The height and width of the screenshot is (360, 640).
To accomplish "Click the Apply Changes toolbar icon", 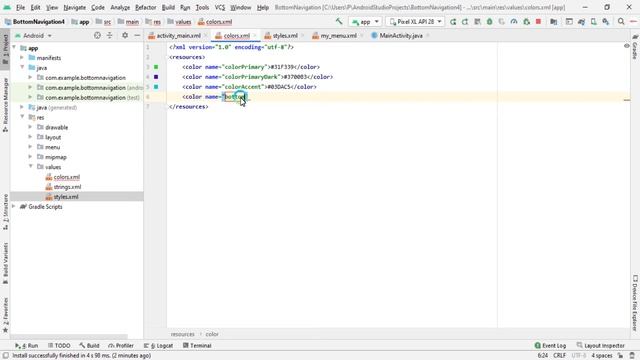I will pyautogui.click(x=465, y=22).
